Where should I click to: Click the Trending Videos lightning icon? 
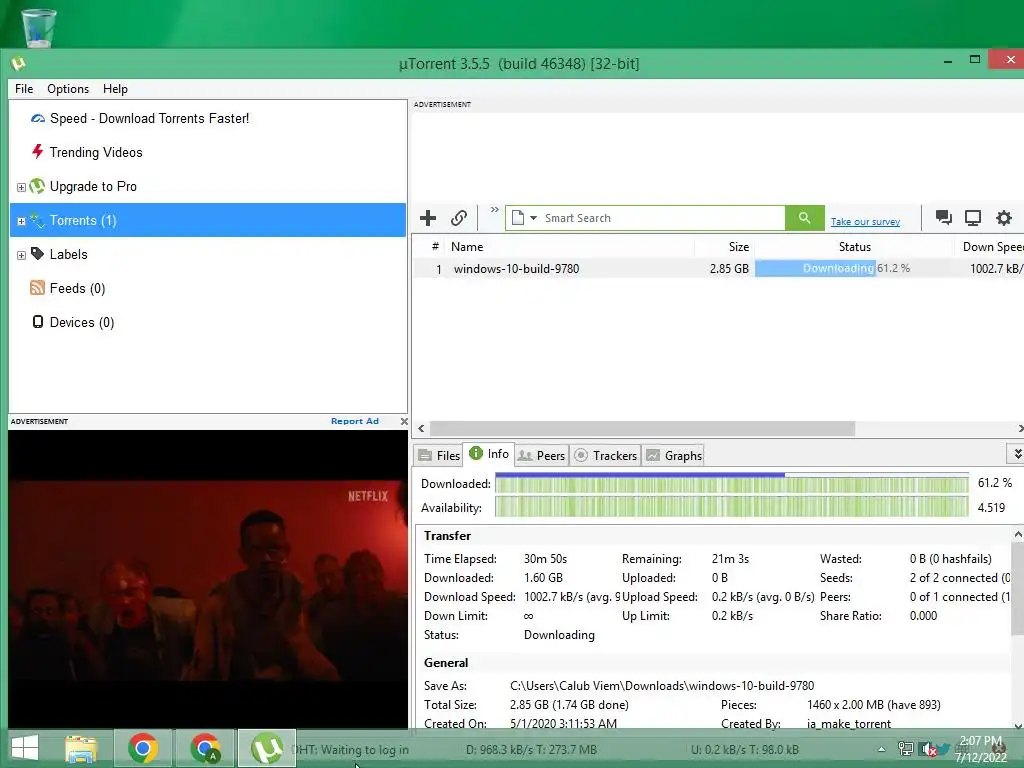37,152
